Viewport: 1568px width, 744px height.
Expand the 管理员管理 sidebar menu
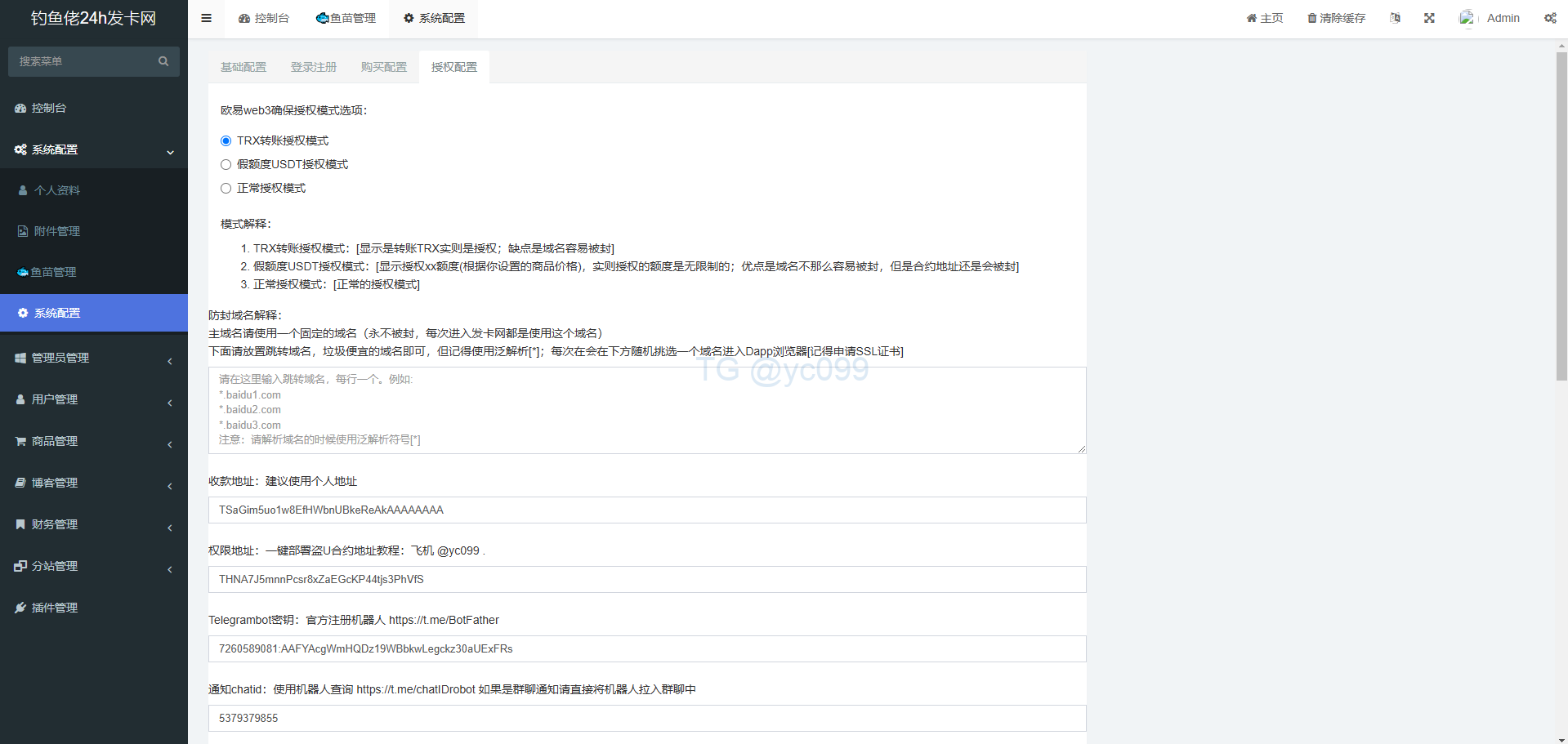[94, 358]
